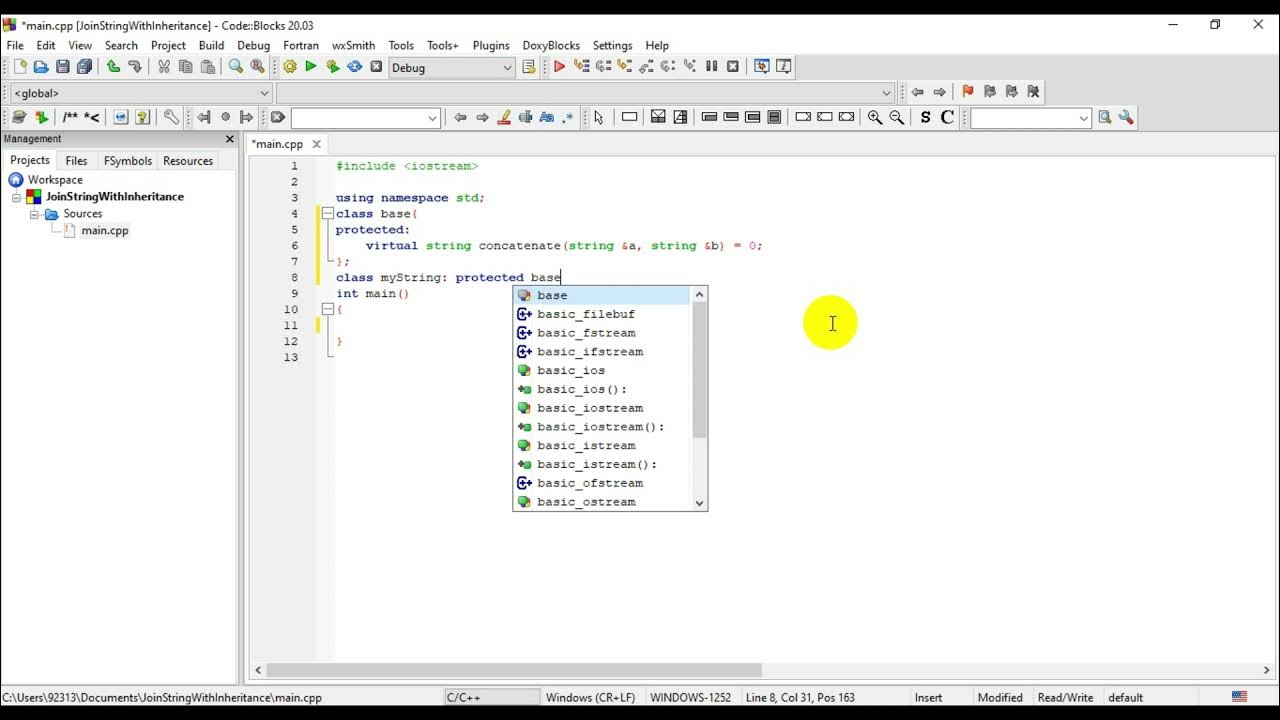This screenshot has width=1280, height=720.
Task: Undo the last edit
Action: (113, 67)
